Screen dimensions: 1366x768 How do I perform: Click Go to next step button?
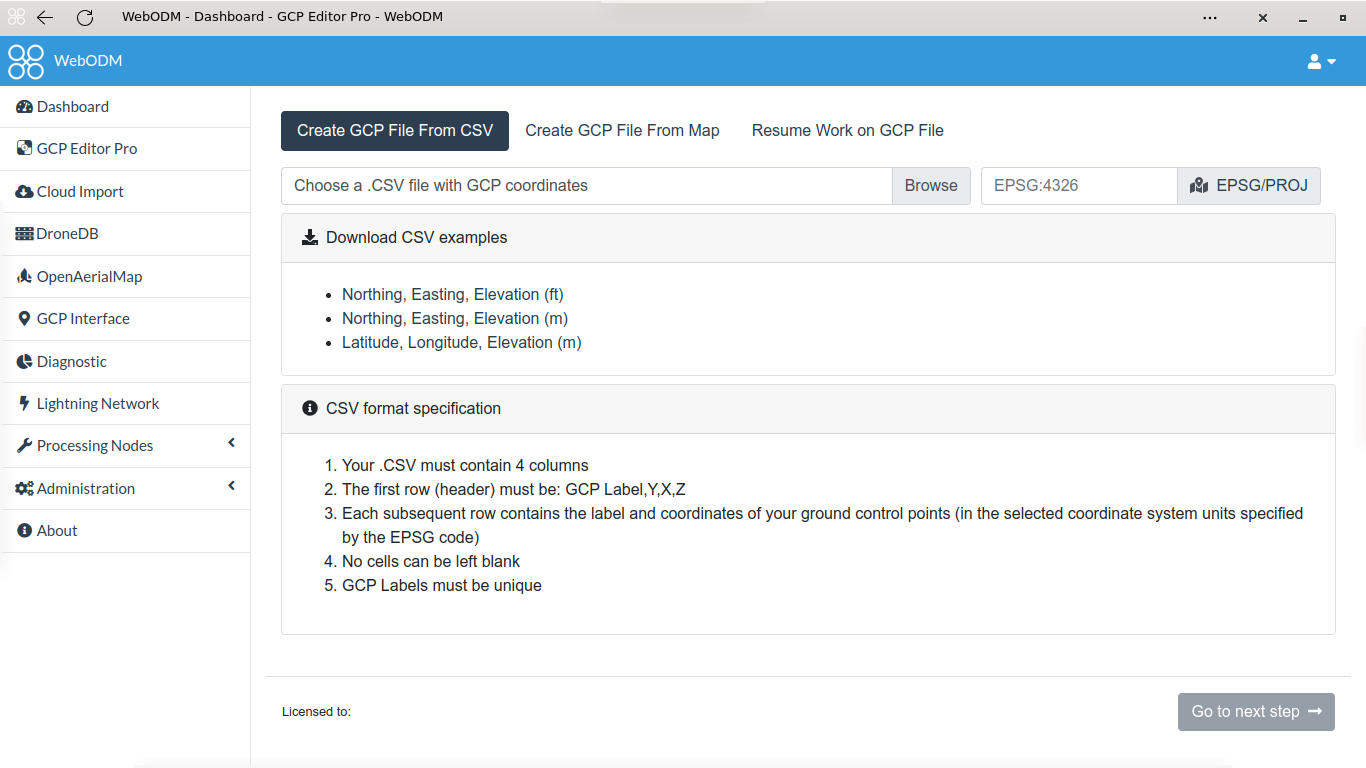click(1256, 712)
